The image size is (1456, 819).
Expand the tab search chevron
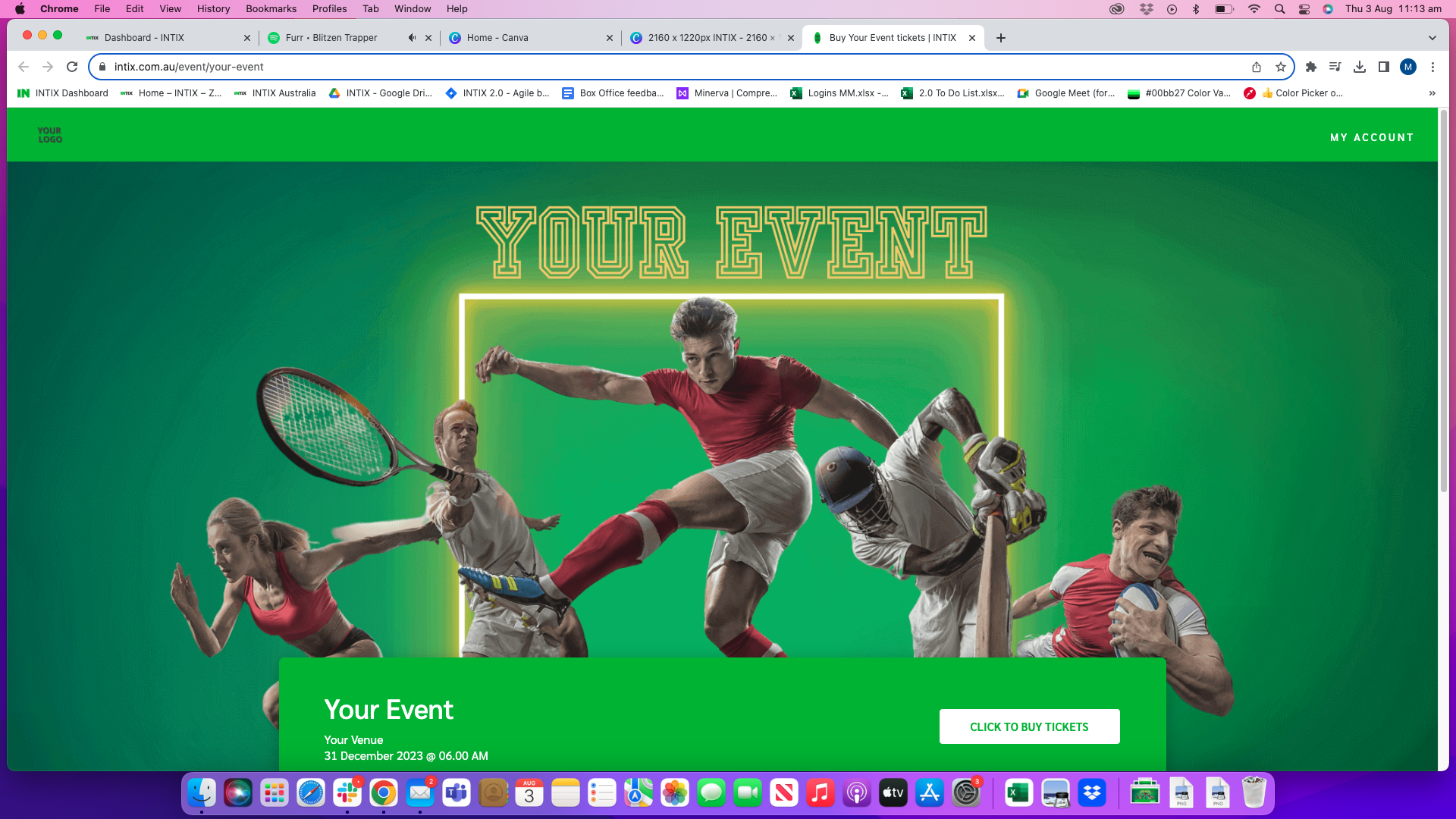[1432, 38]
